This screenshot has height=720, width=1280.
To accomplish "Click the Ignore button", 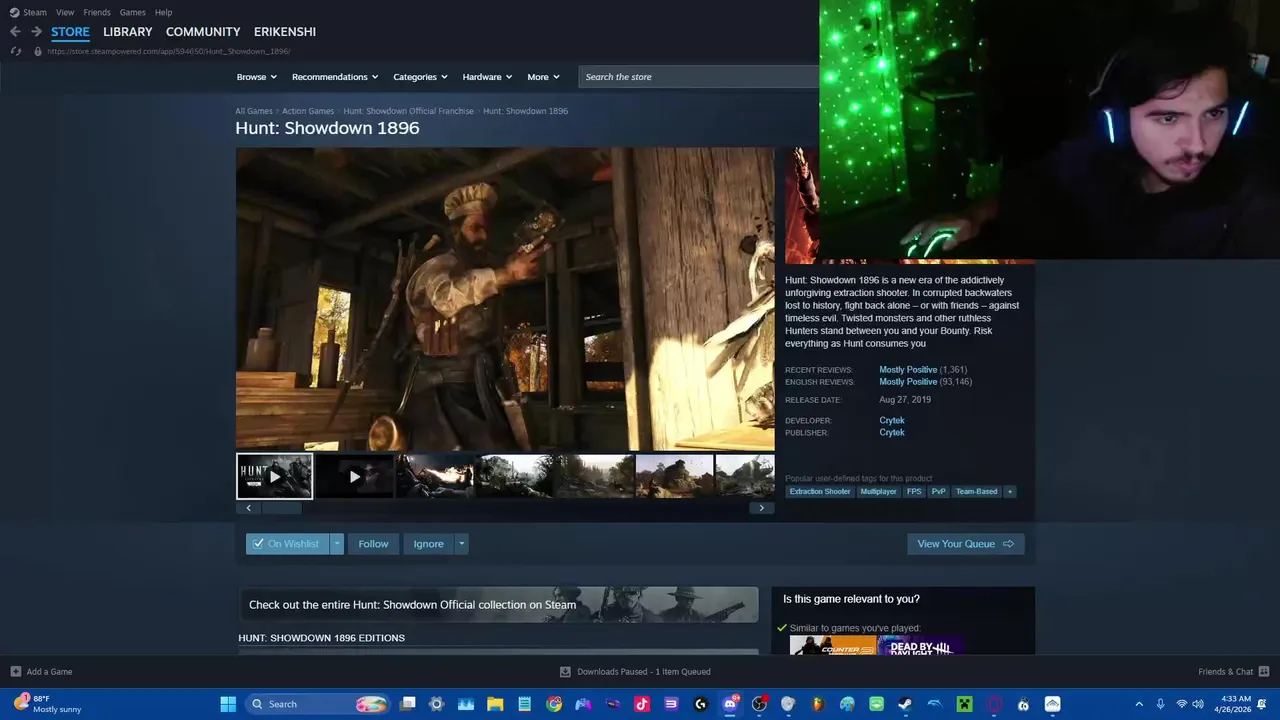I will point(428,544).
